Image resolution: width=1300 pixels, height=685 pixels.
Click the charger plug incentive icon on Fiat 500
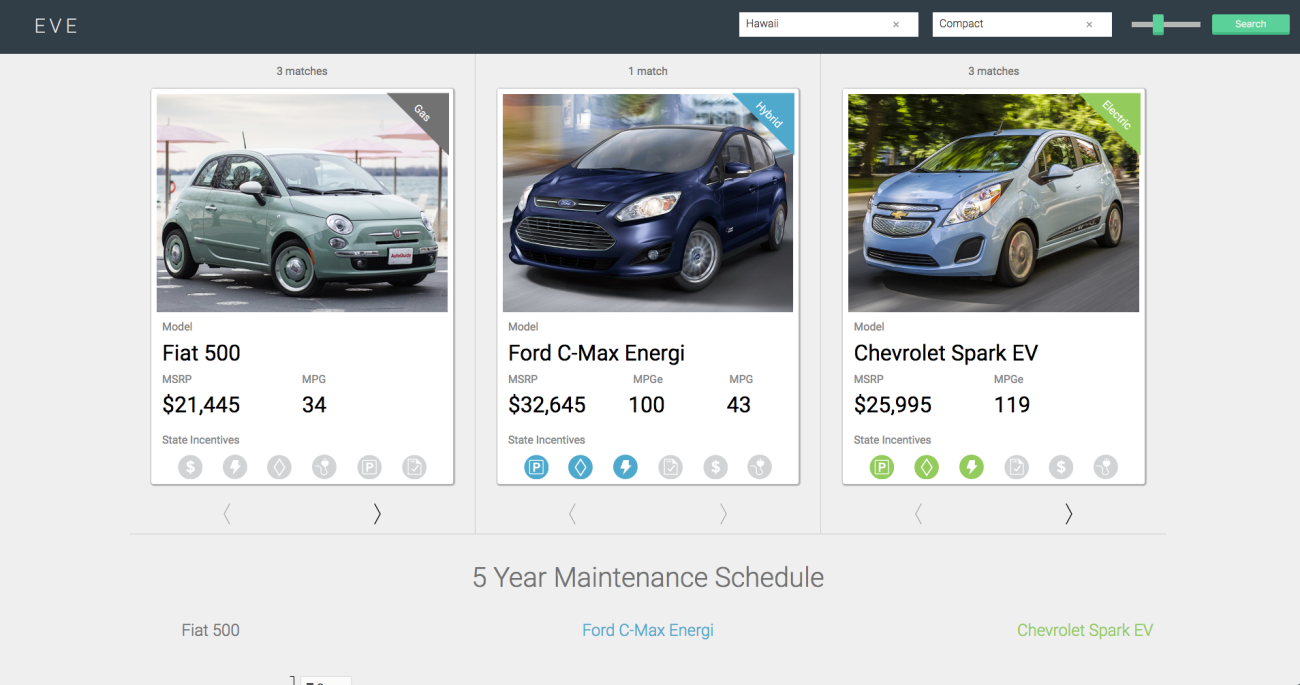324,467
